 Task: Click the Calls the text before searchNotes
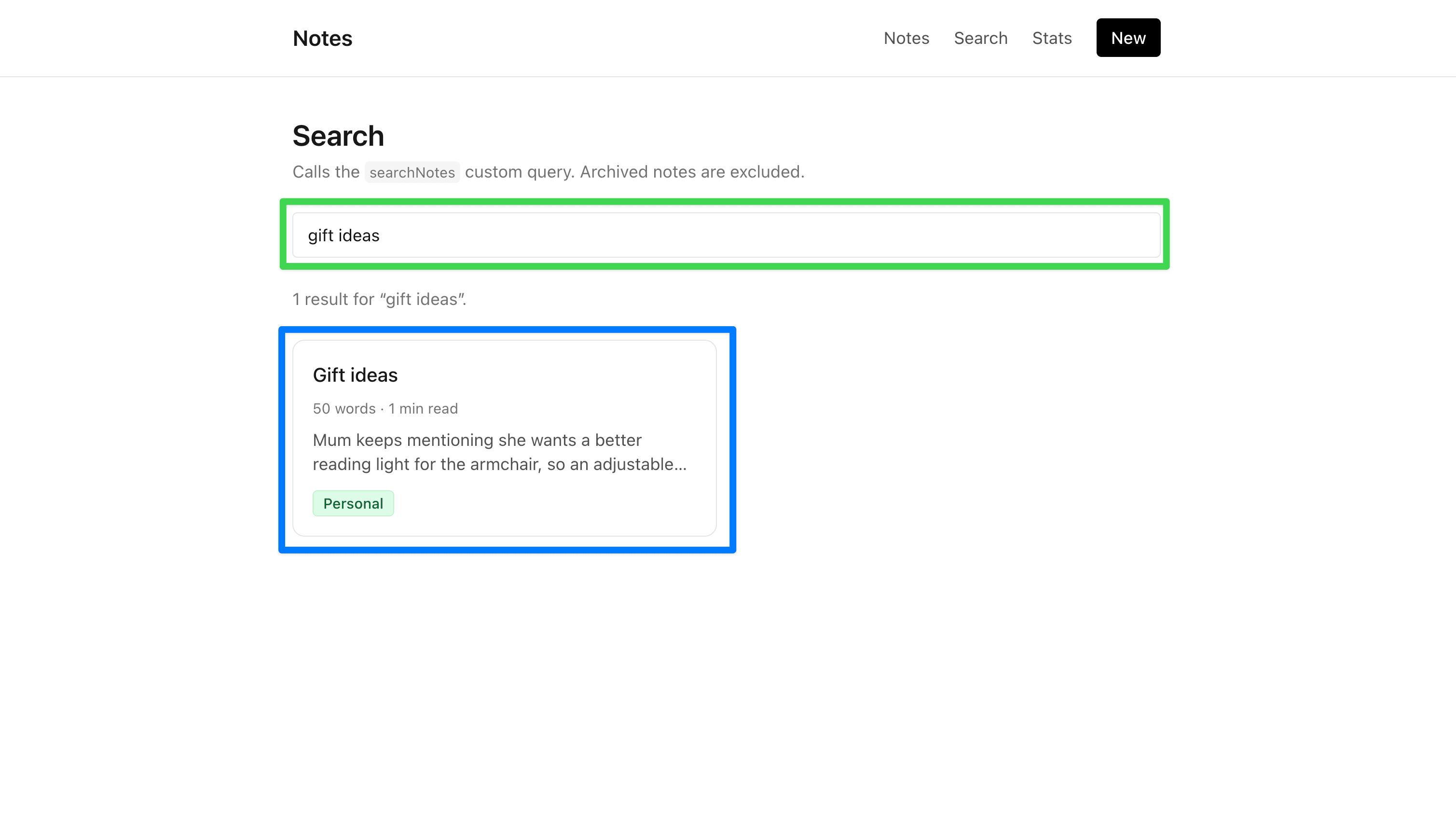coord(326,172)
